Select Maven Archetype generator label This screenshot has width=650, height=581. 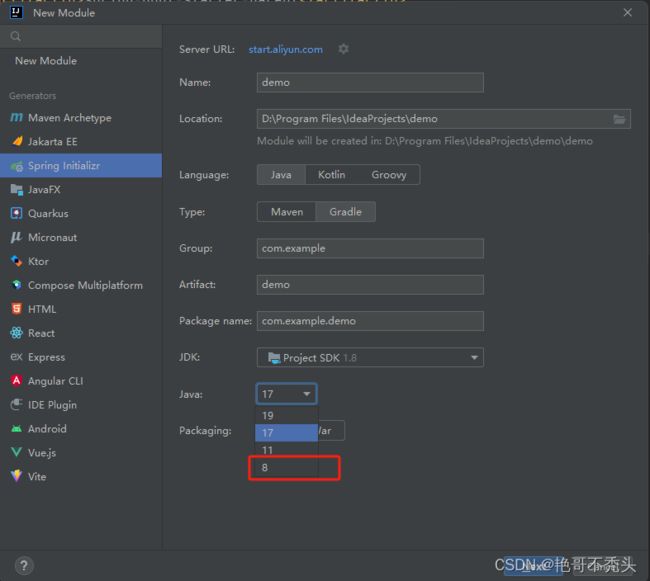pyautogui.click(x=70, y=118)
